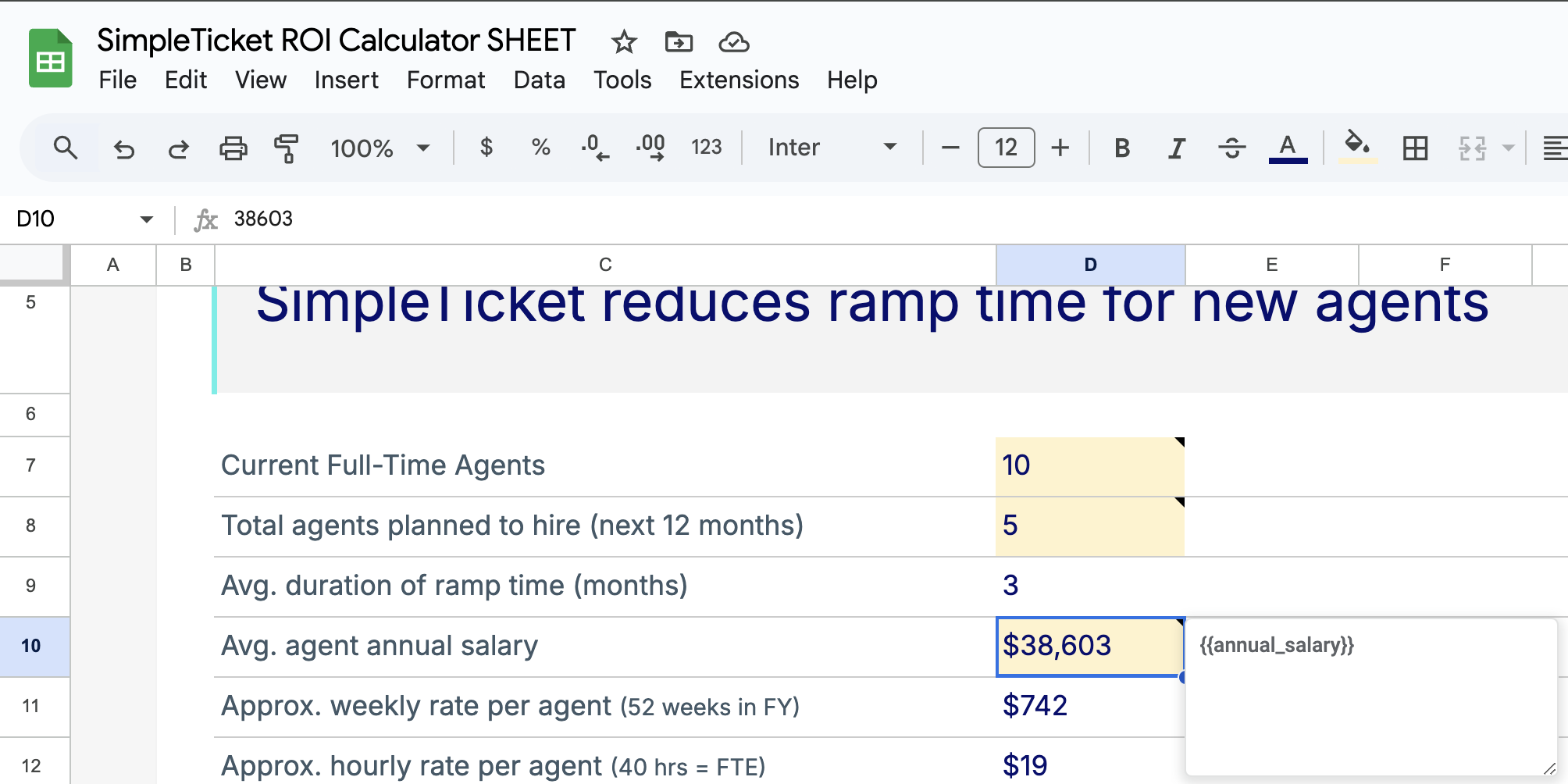This screenshot has width=1568, height=784.
Task: Open the borders options
Action: coord(1415,148)
